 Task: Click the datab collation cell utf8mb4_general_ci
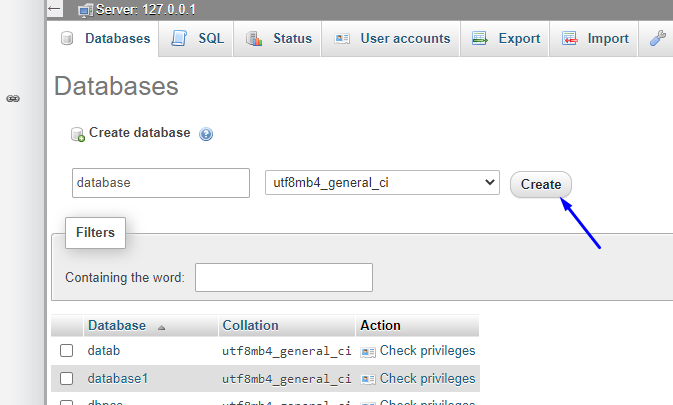pyautogui.click(x=287, y=351)
